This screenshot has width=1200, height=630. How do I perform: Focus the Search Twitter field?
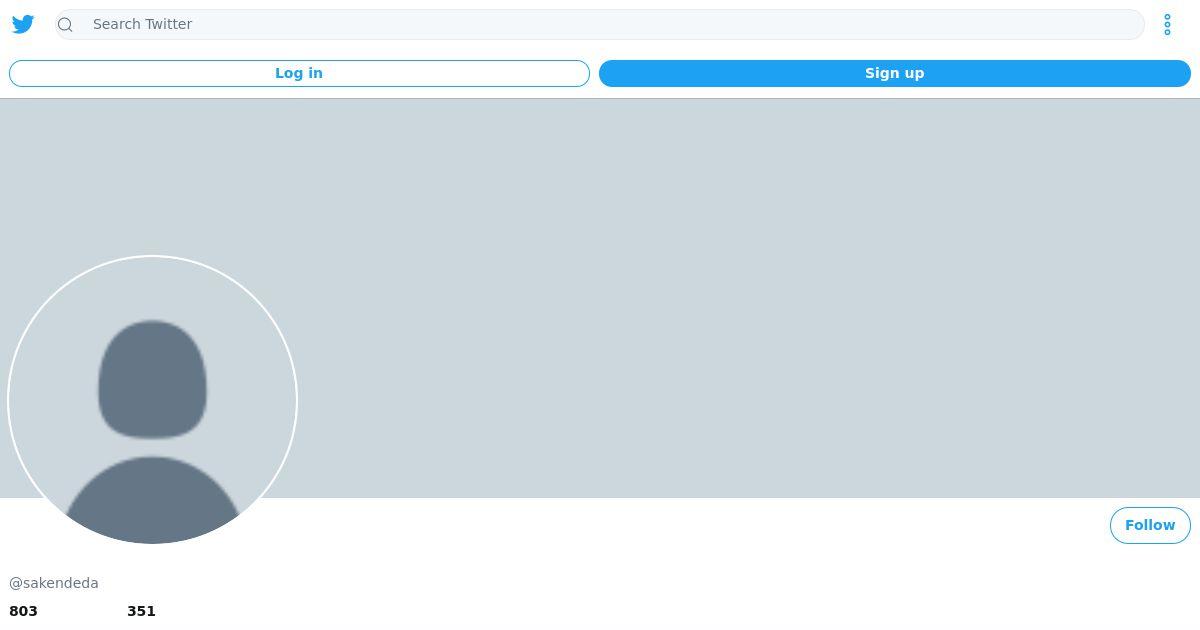pyautogui.click(x=600, y=24)
